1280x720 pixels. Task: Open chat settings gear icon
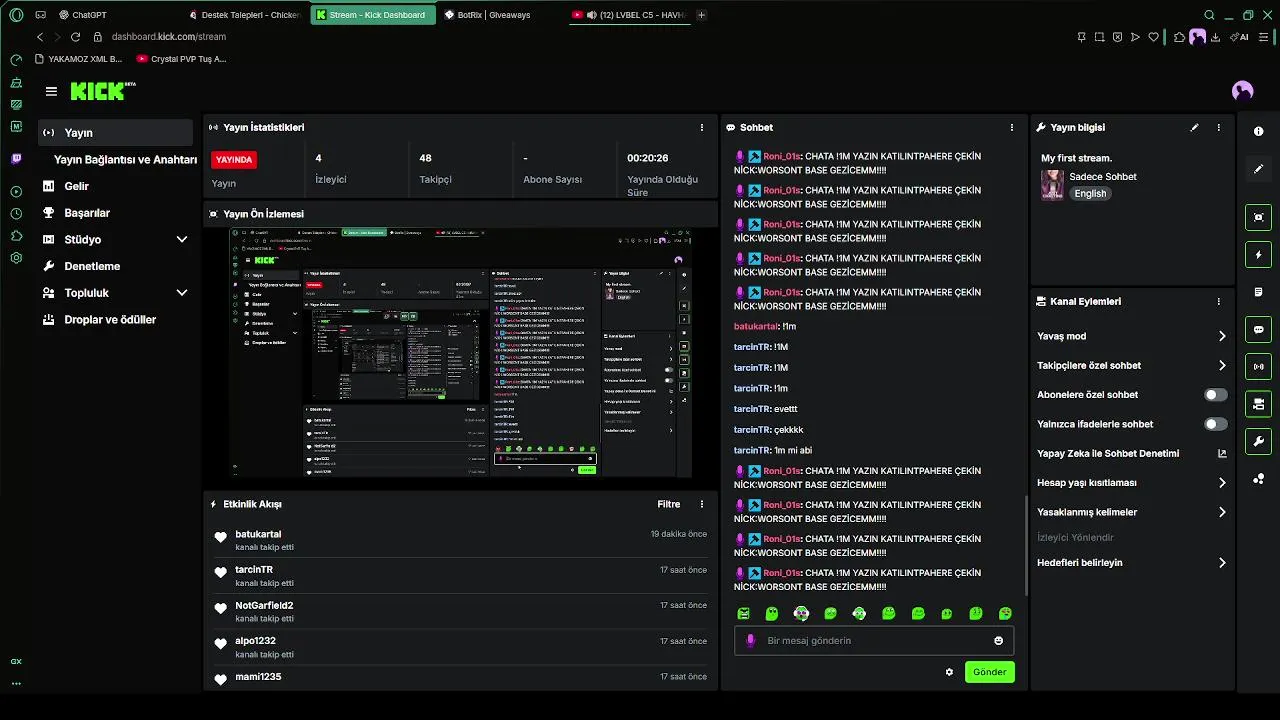pos(949,672)
